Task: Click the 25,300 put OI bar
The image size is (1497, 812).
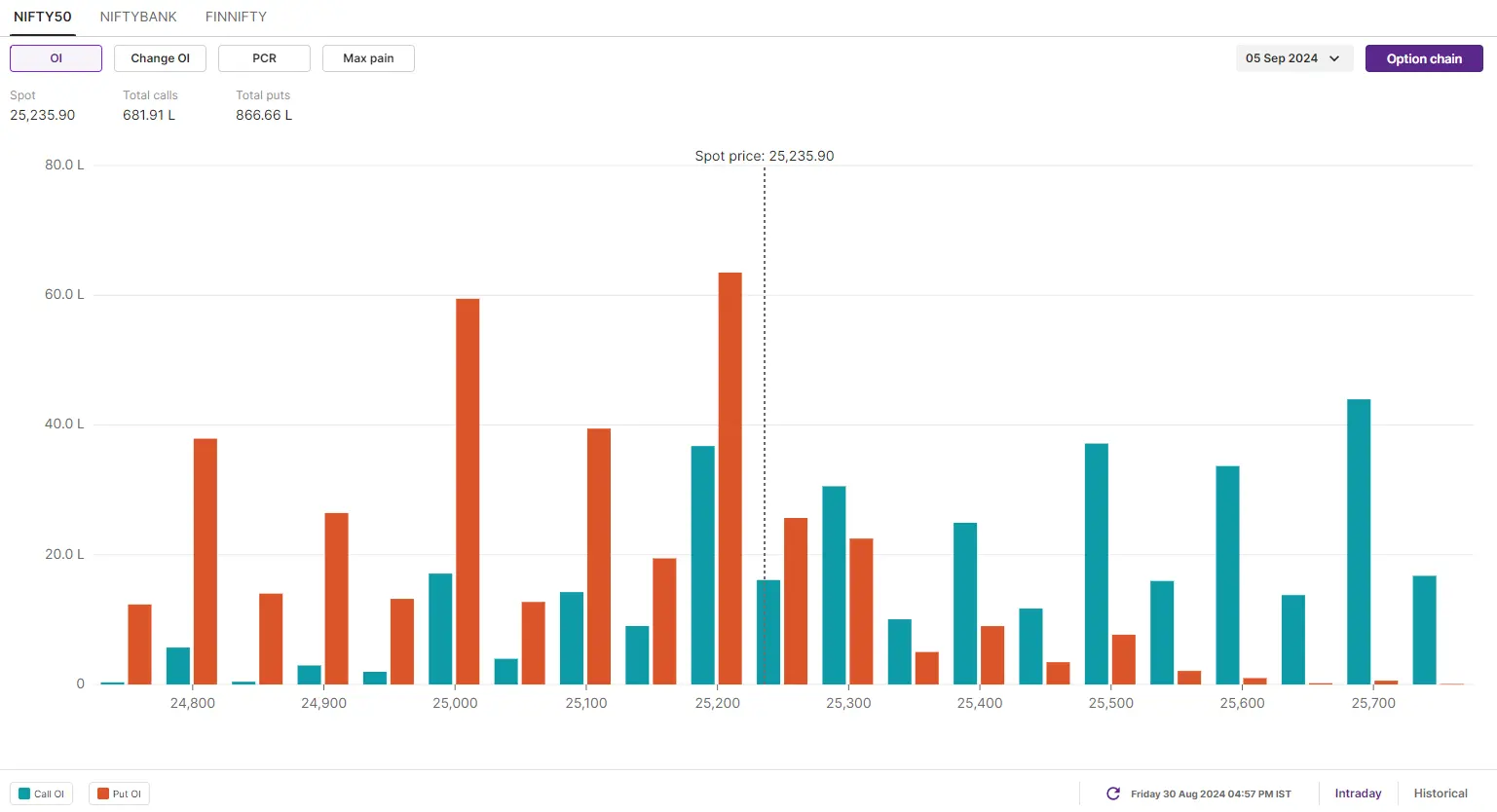Action: pos(861,611)
